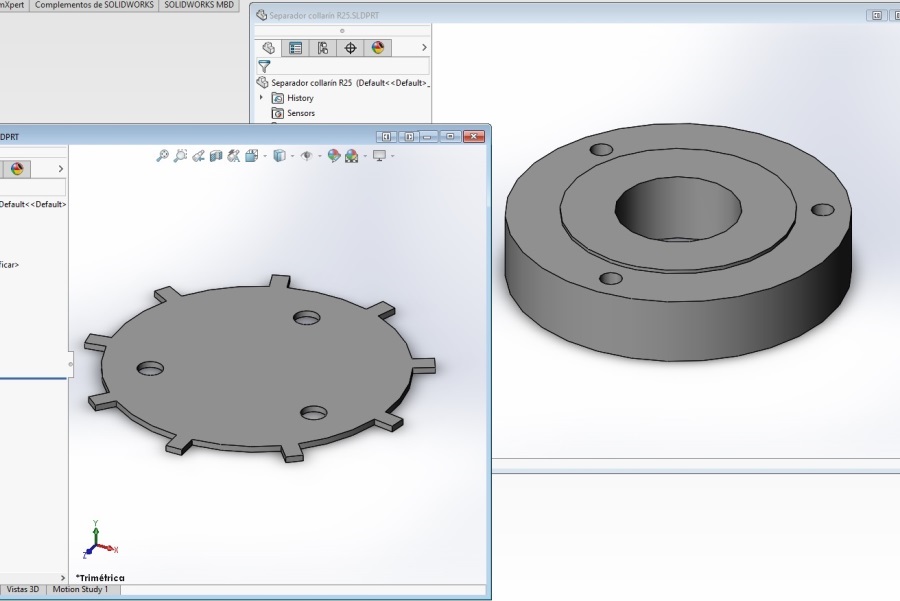This screenshot has width=900, height=601.
Task: Open the Display Style dropdown arrow
Action: 291,156
